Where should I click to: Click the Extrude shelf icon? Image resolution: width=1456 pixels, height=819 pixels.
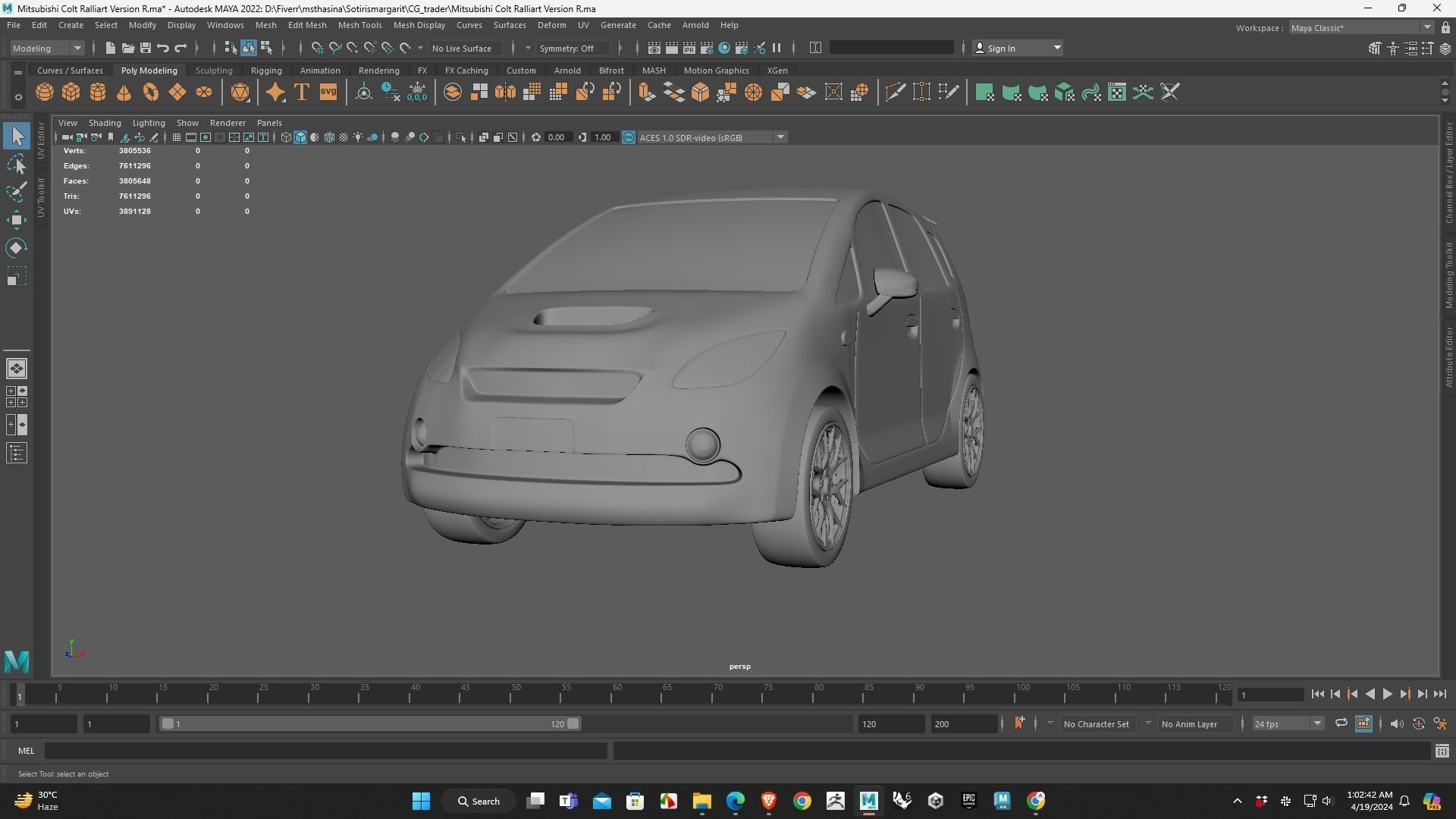[x=646, y=93]
